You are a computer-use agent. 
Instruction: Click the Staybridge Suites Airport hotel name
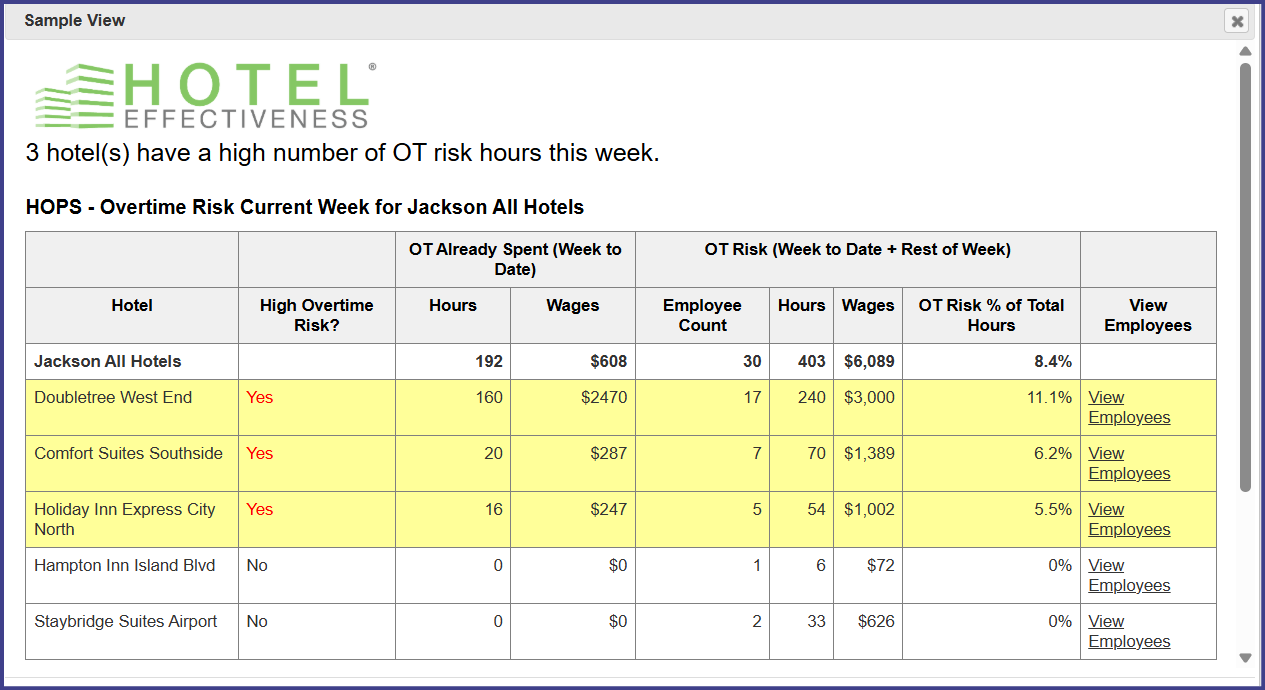coord(125,621)
